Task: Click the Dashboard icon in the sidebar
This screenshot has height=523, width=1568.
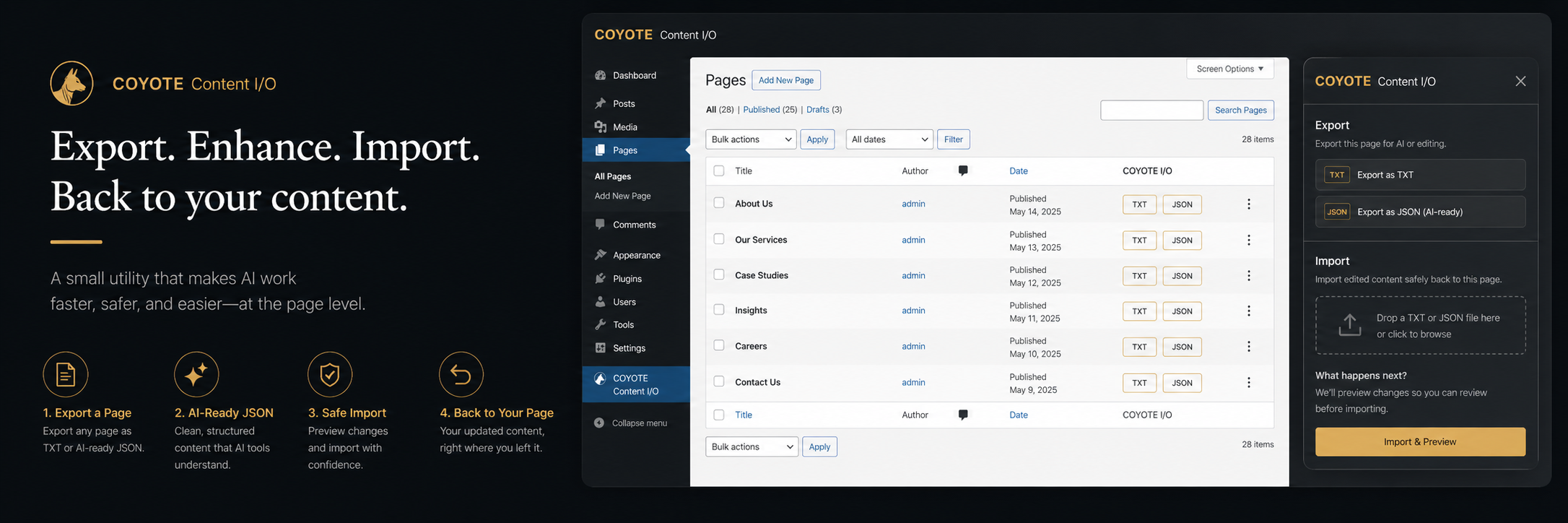Action: pos(600,75)
